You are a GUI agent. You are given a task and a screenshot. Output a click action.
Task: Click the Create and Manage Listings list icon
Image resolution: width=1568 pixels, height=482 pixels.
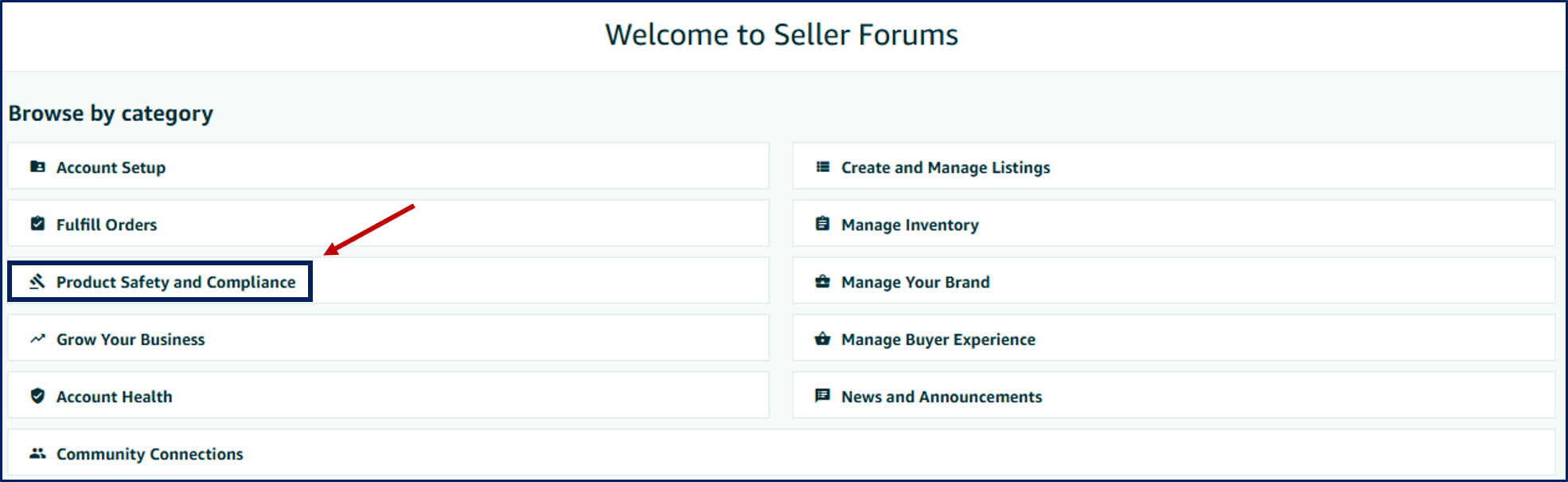point(823,167)
